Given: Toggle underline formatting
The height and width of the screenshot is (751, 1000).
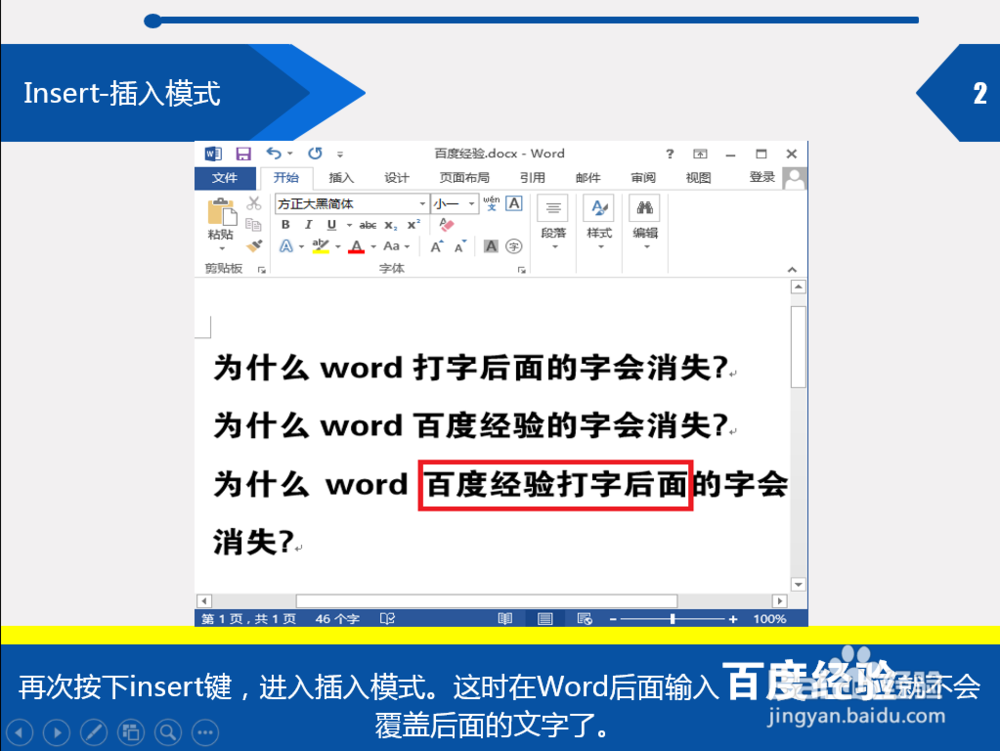Looking at the screenshot, I should pyautogui.click(x=331, y=224).
